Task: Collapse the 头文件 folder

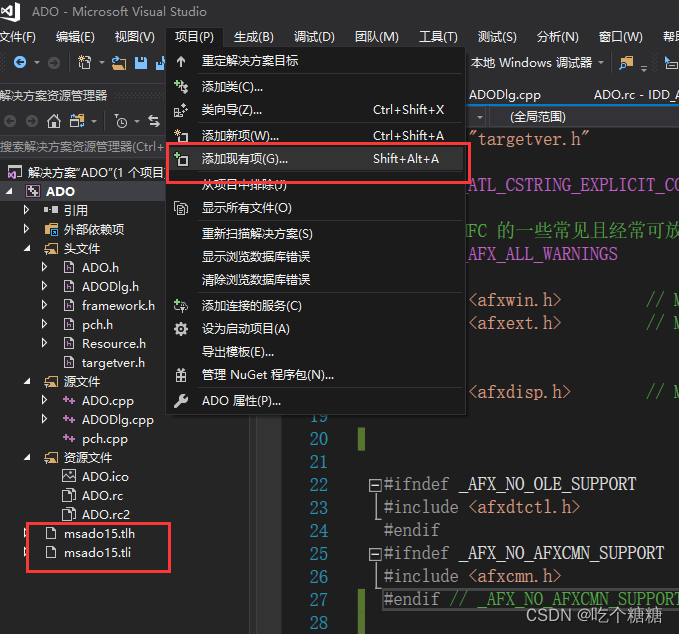Action: tap(27, 248)
